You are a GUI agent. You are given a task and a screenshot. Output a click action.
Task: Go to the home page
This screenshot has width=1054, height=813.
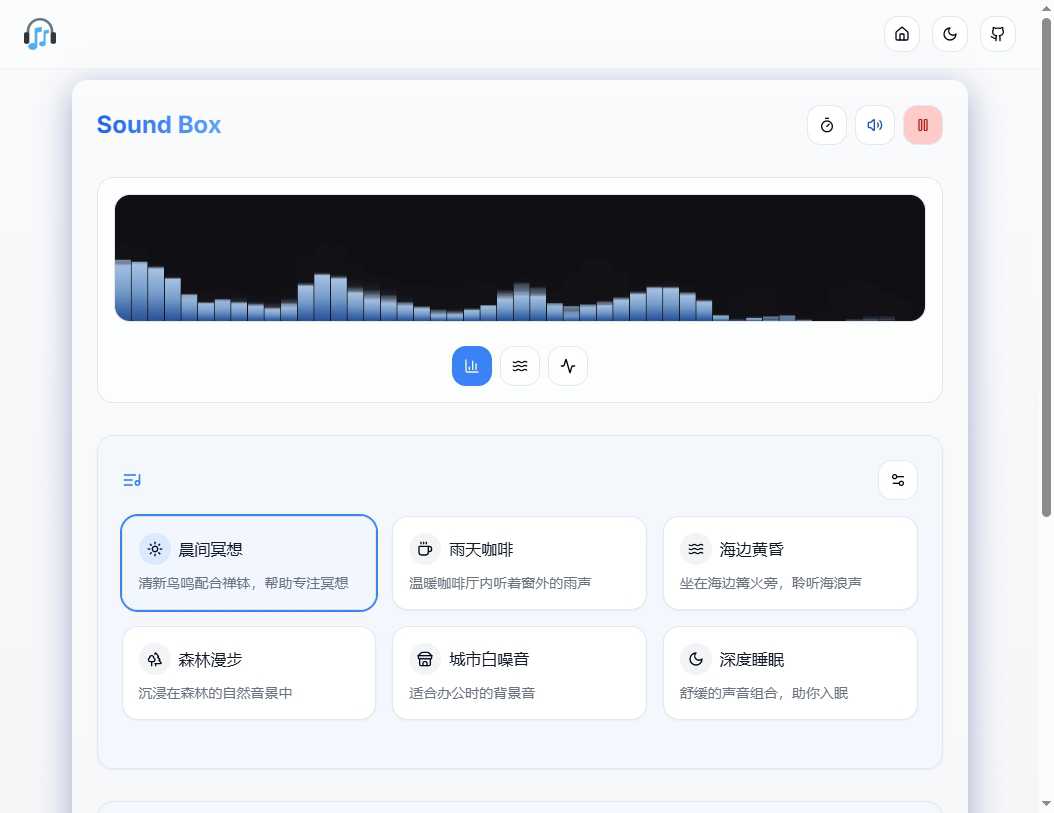click(901, 33)
